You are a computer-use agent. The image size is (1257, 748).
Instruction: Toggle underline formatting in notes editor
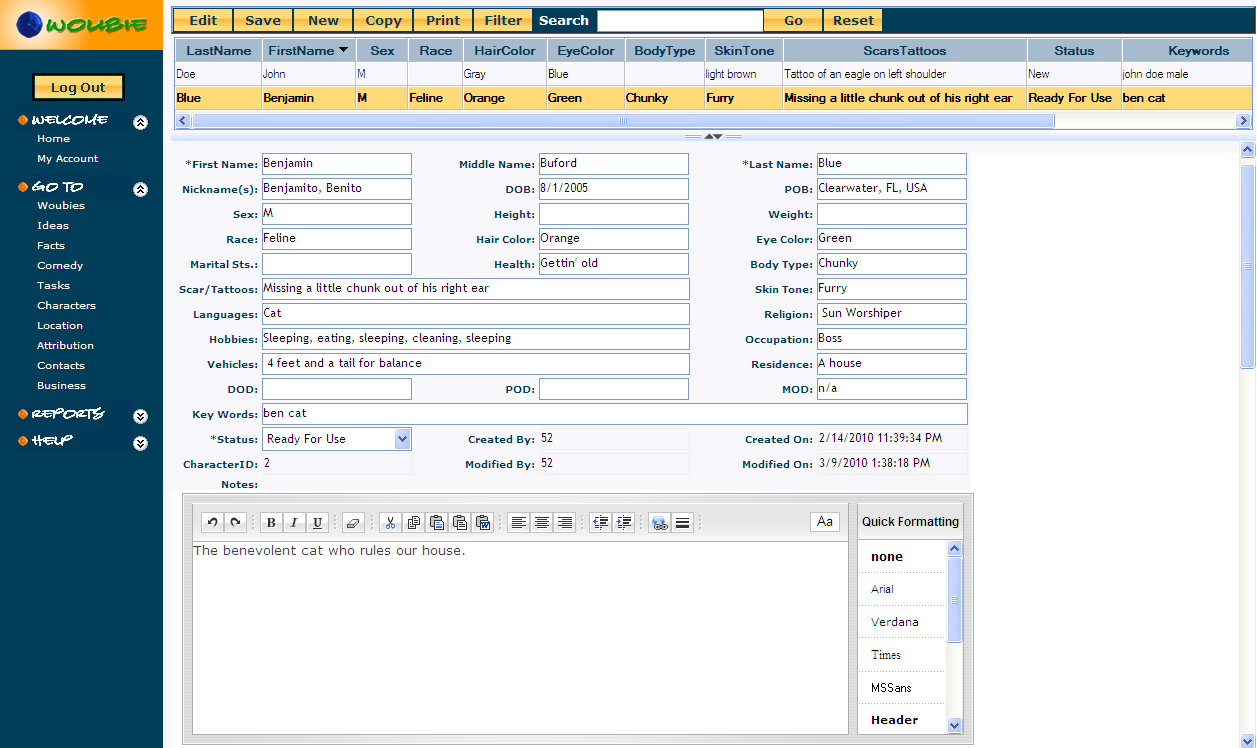coord(318,522)
